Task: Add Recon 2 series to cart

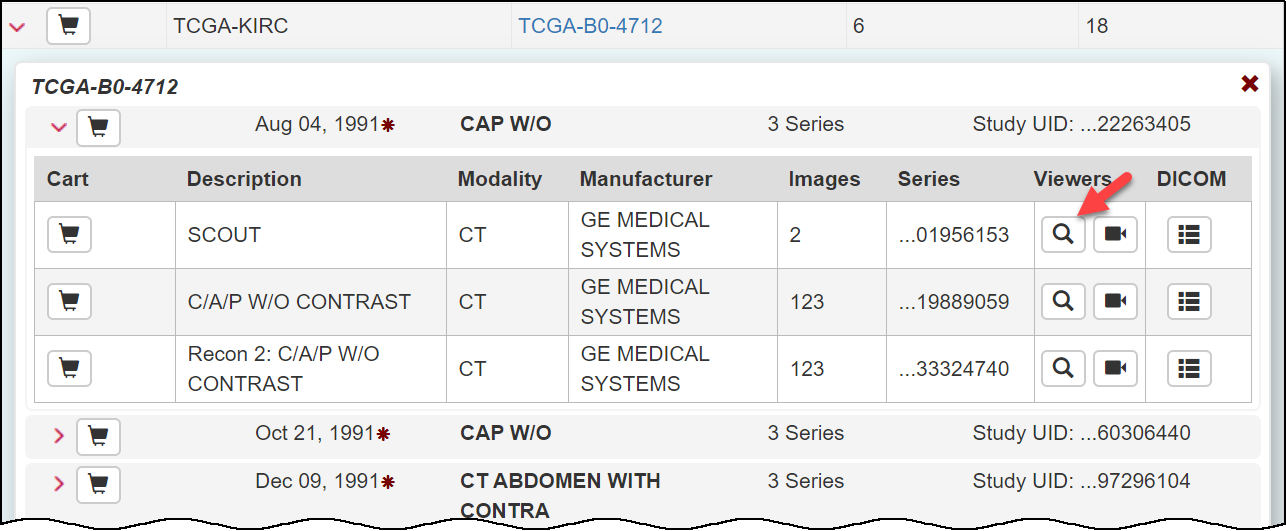Action: point(69,368)
